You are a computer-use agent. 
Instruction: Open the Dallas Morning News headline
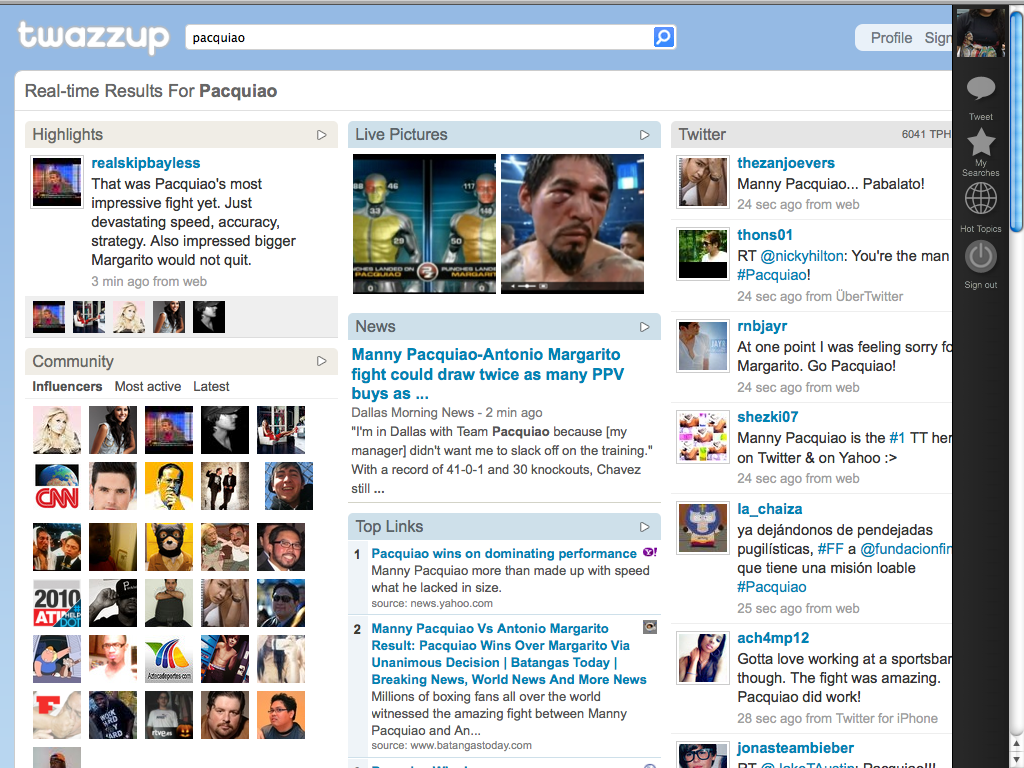pos(487,374)
